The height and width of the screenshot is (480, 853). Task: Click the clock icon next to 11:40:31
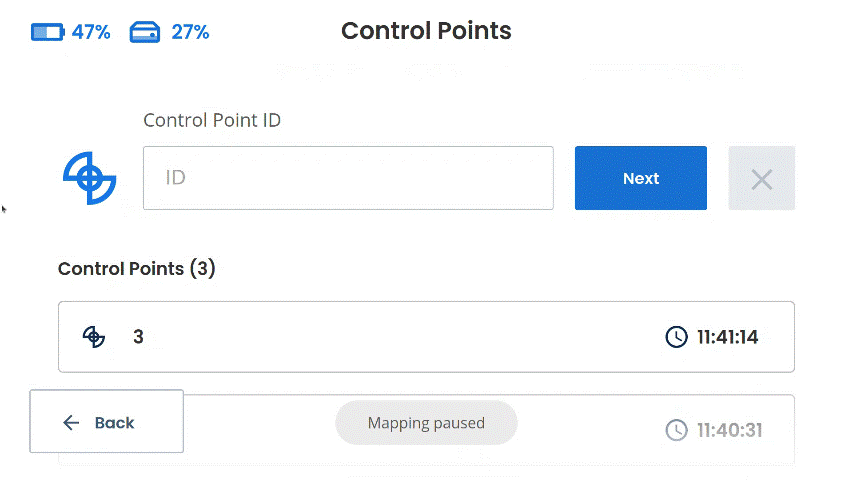pos(676,430)
